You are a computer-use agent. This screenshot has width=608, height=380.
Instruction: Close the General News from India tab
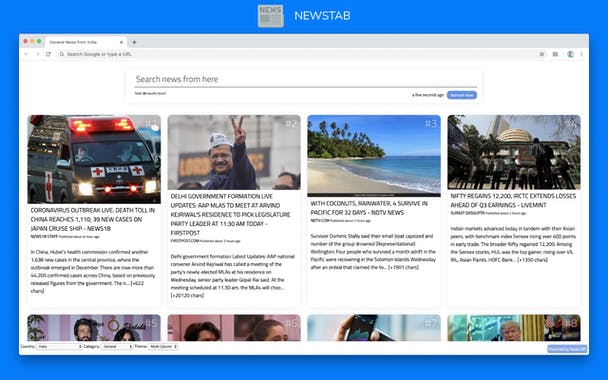(x=121, y=42)
